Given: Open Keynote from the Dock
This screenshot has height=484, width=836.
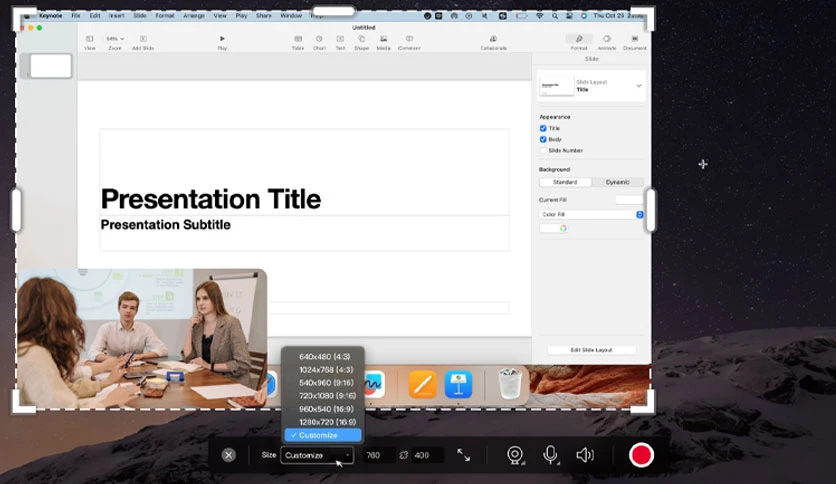Looking at the screenshot, I should click(x=458, y=384).
